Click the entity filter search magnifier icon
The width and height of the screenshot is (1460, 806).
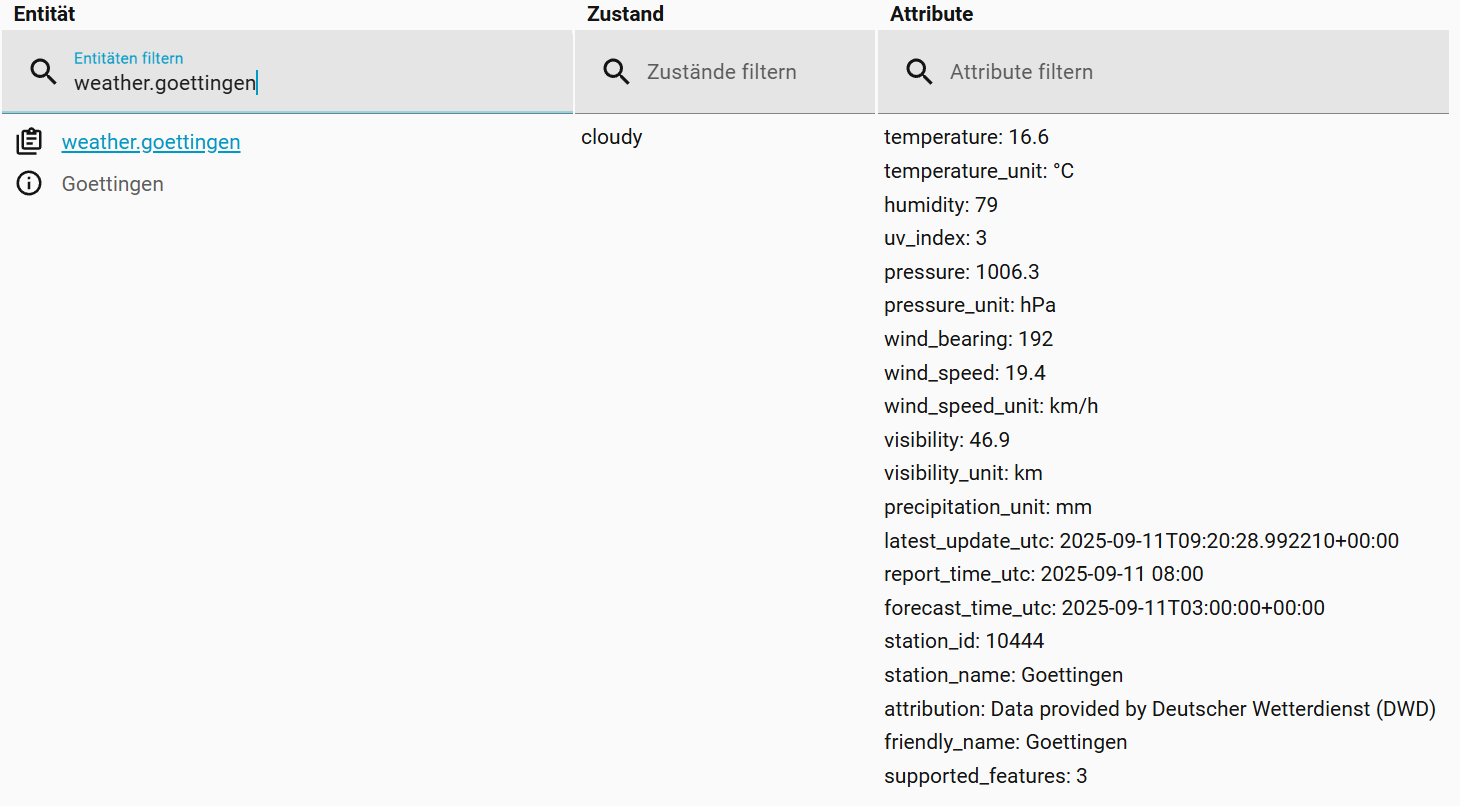(43, 72)
